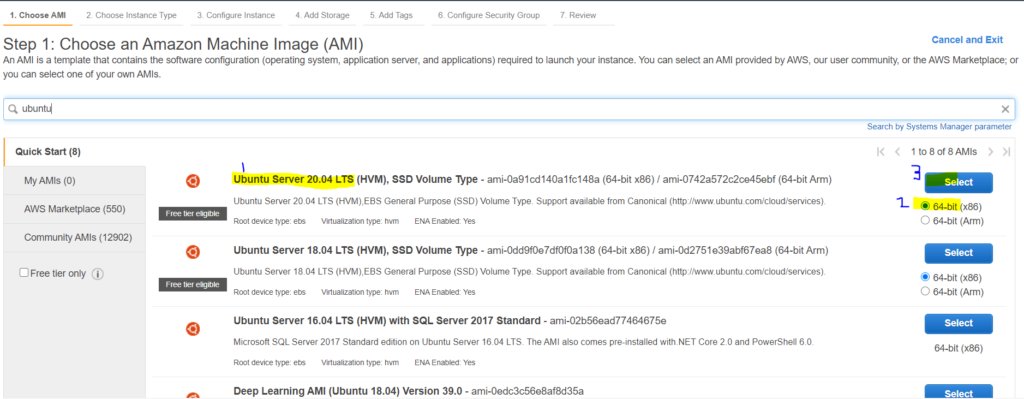
Task: Open the My AMIs (0) category
Action: (x=74, y=181)
